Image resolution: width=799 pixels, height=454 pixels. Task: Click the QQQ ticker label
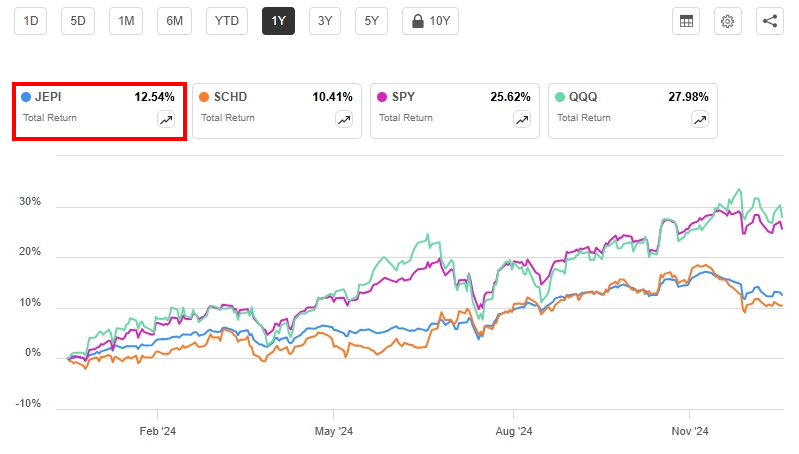tap(583, 97)
